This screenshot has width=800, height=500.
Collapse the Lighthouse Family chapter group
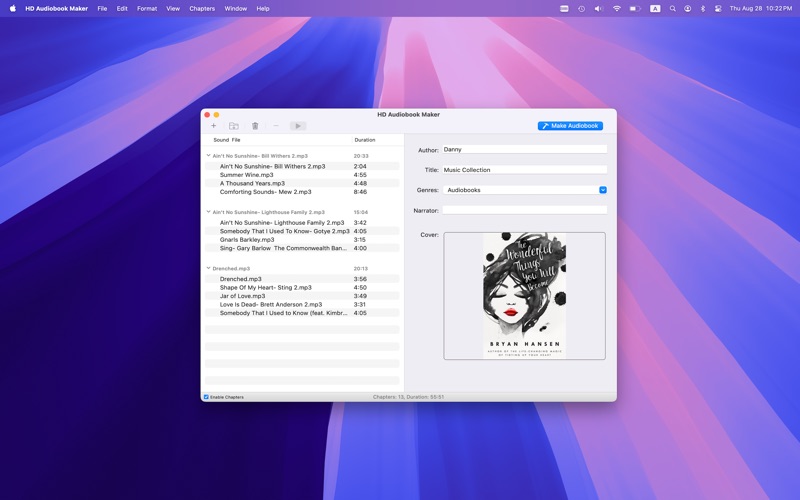[208, 212]
